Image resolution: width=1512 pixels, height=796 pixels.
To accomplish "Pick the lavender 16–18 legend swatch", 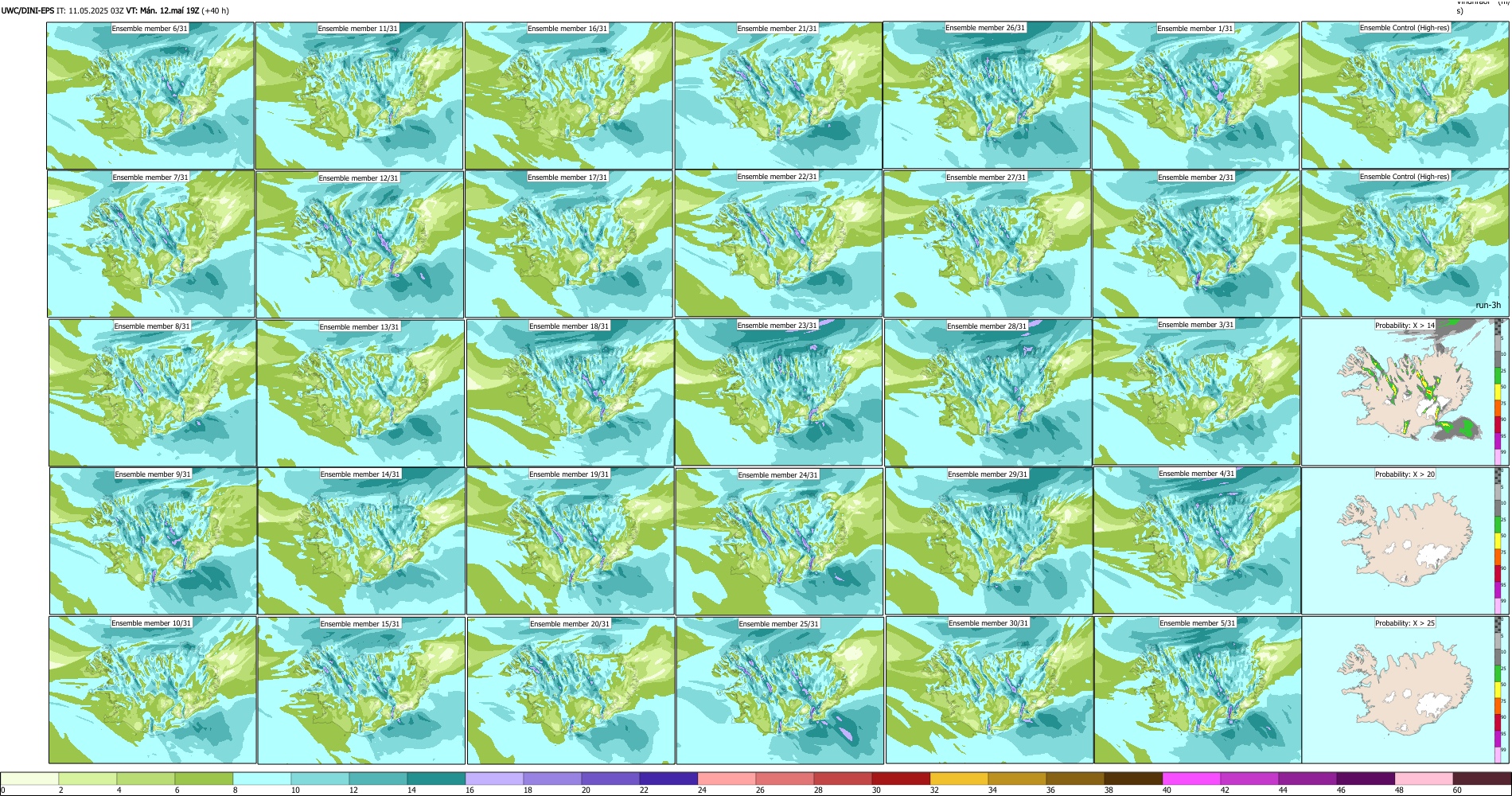I will 494,778.
